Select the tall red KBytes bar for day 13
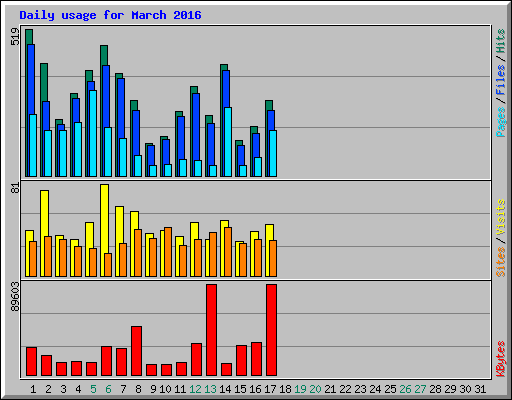Image resolution: width=512 pixels, height=400 pixels. click(211, 330)
